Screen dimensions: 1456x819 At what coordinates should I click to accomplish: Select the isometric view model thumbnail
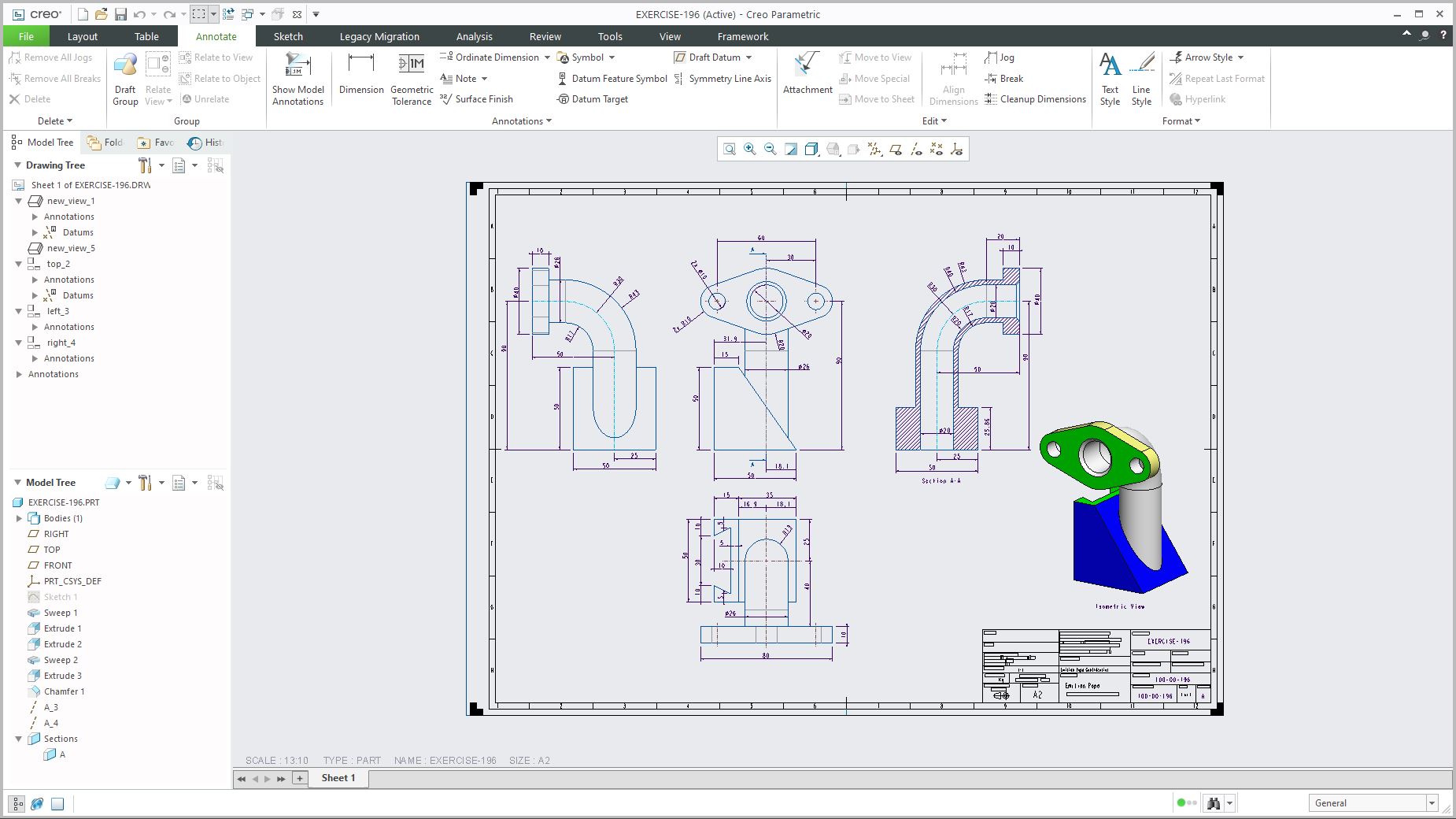click(1114, 507)
